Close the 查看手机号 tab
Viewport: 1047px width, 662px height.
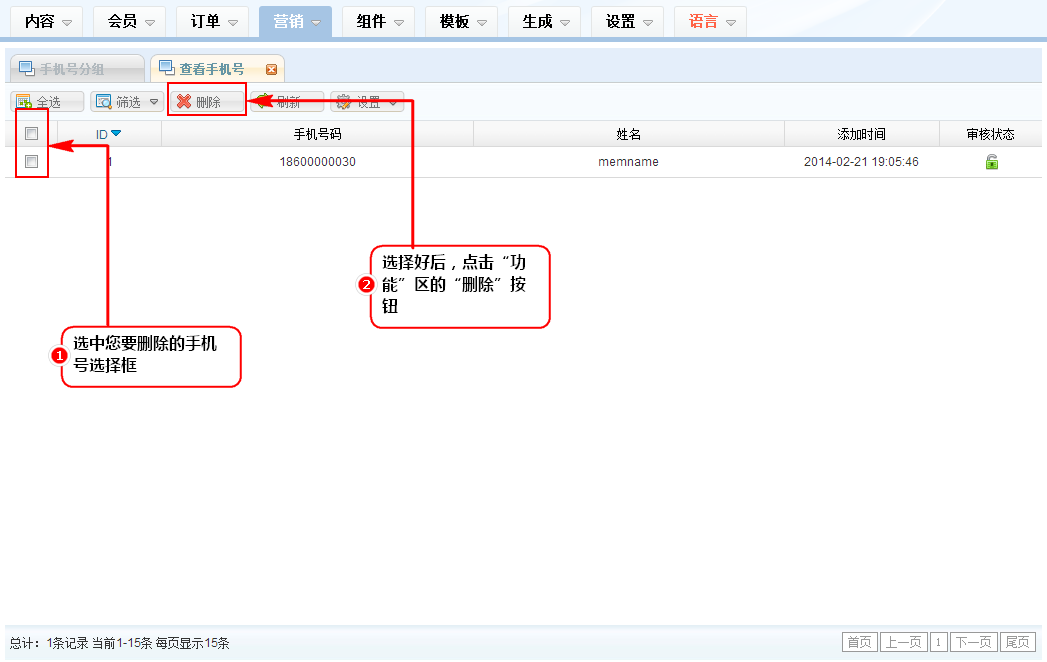coord(271,70)
